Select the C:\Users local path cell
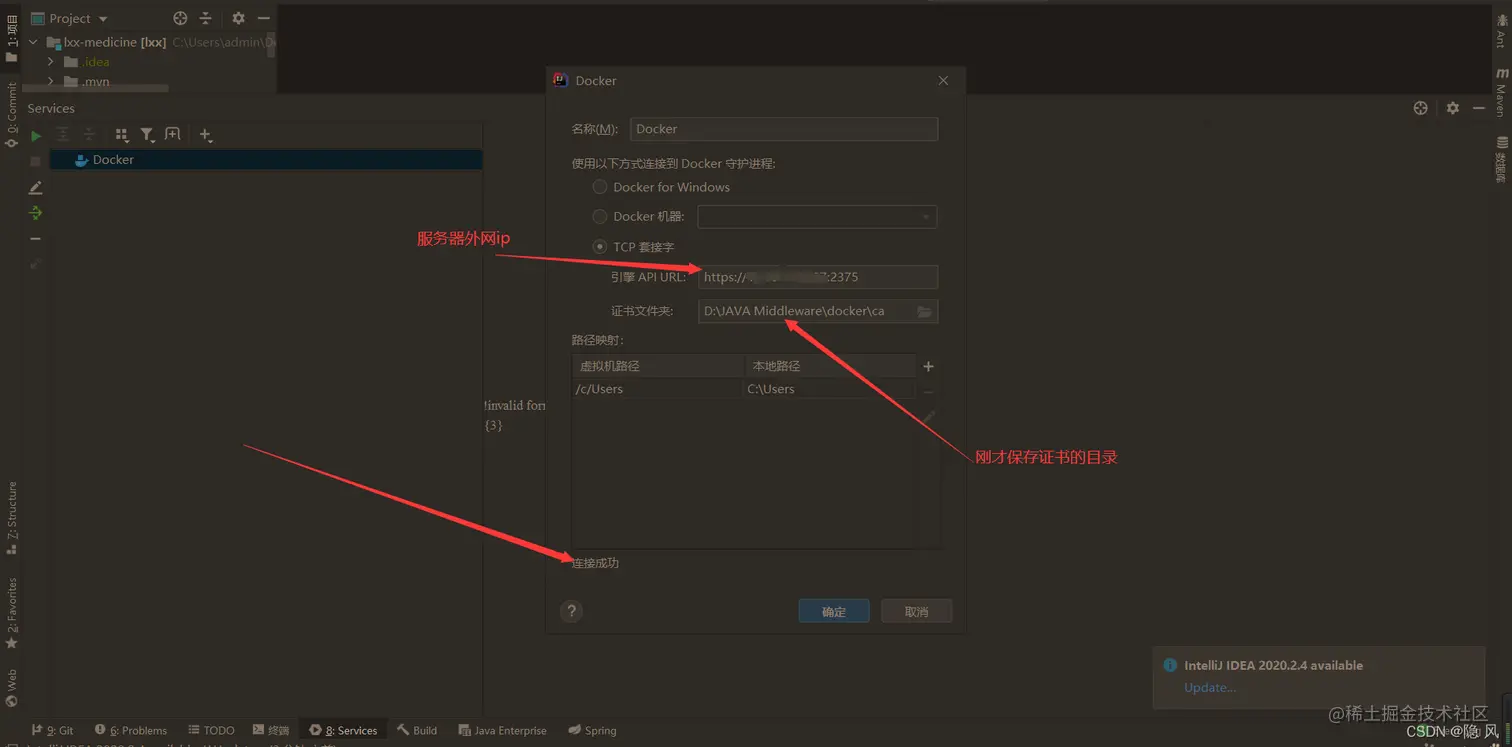Screen dimensions: 1512x747 (x=829, y=389)
